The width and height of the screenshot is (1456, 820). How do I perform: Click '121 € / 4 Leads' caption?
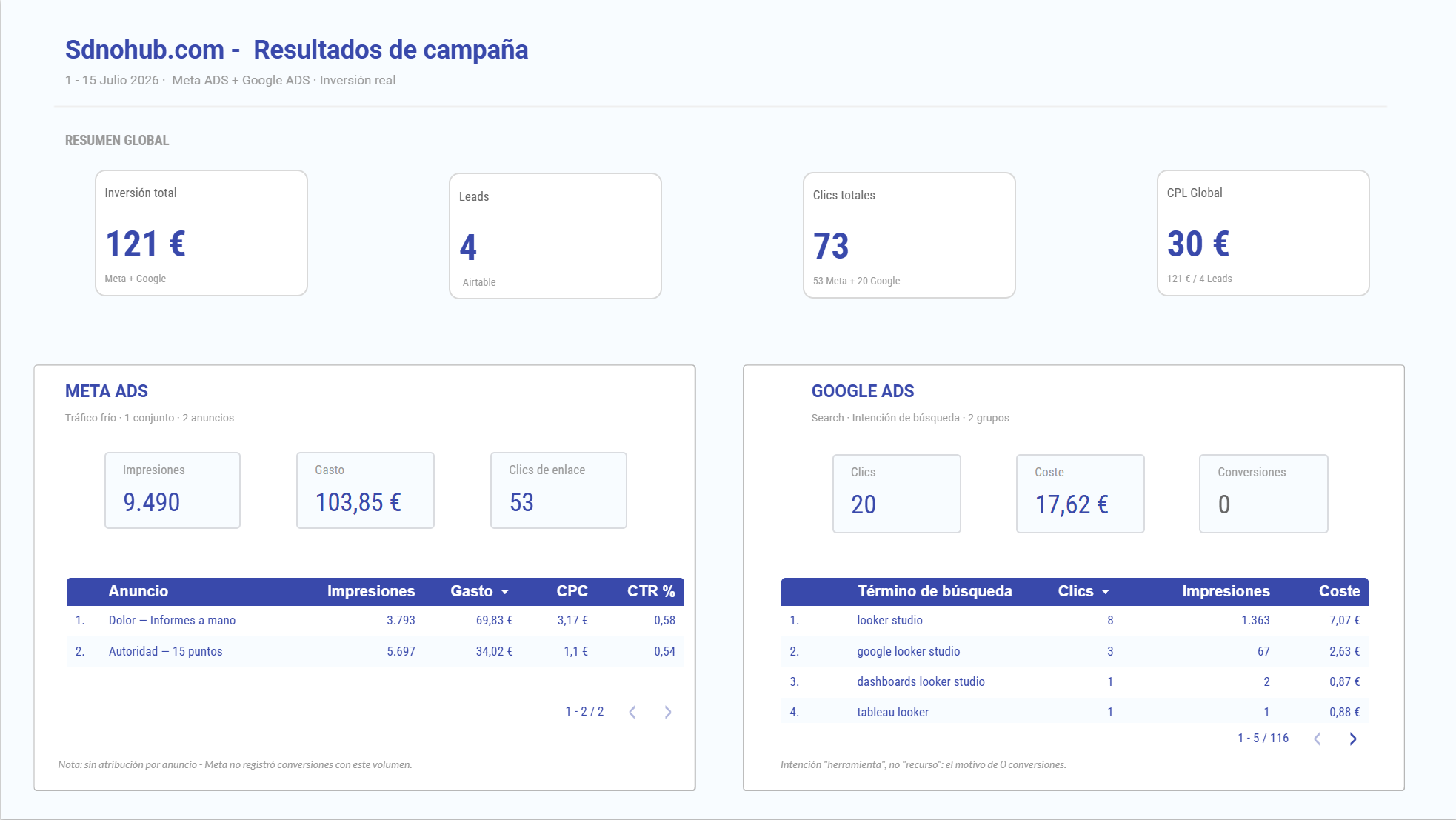coord(1200,279)
